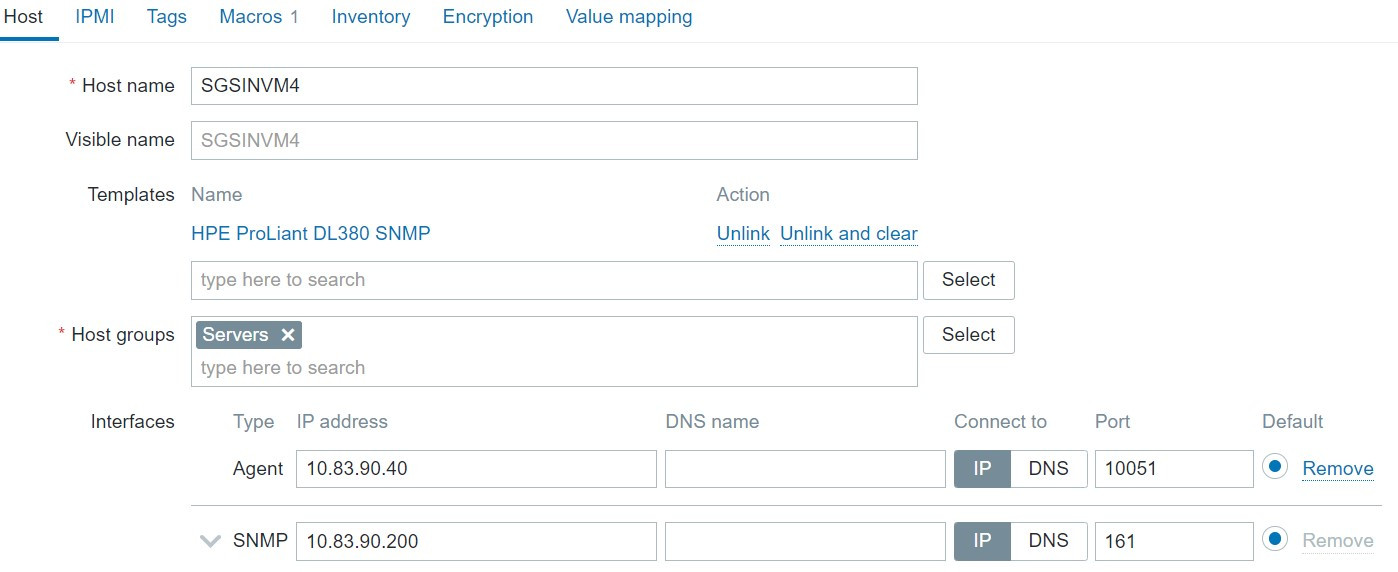Click Unlink and clear for the template
This screenshot has height=572, width=1398.
[x=849, y=234]
